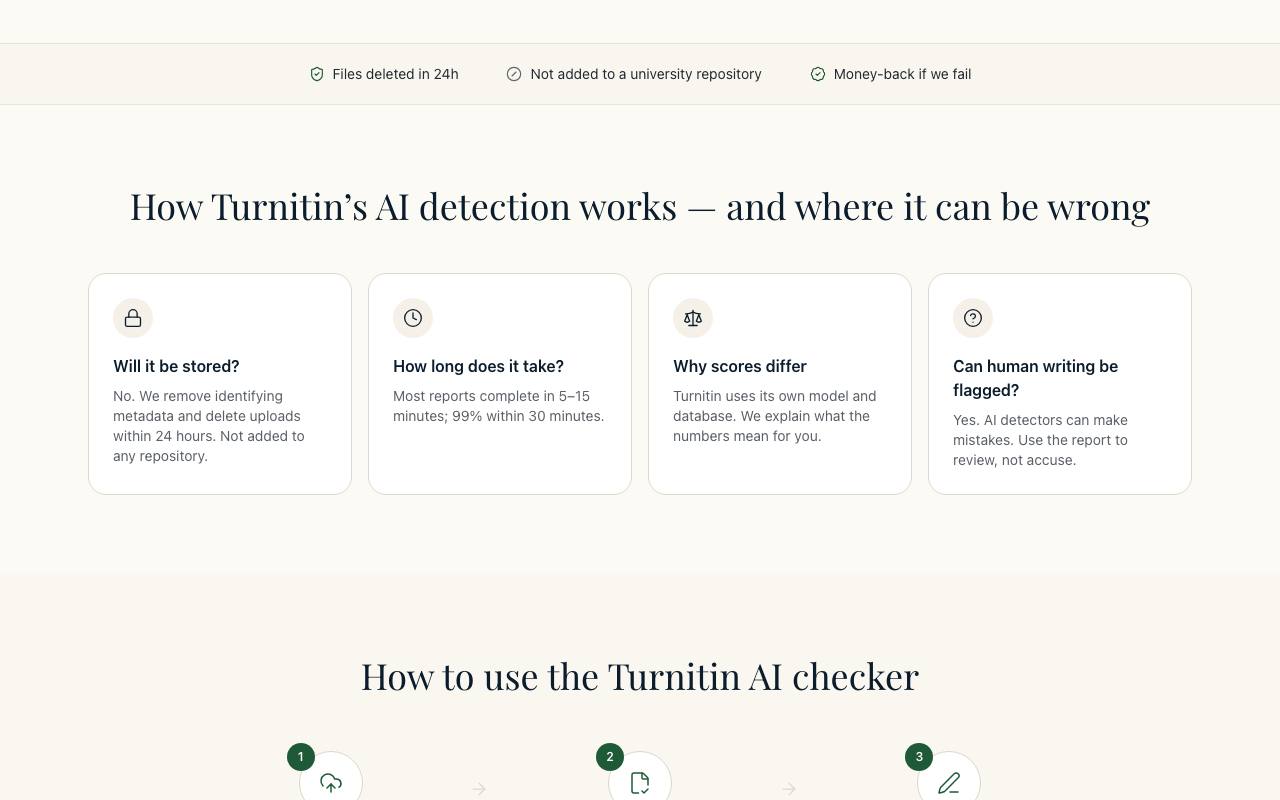Select the Can human writing be flagged? title
The width and height of the screenshot is (1280, 800).
1035,378
